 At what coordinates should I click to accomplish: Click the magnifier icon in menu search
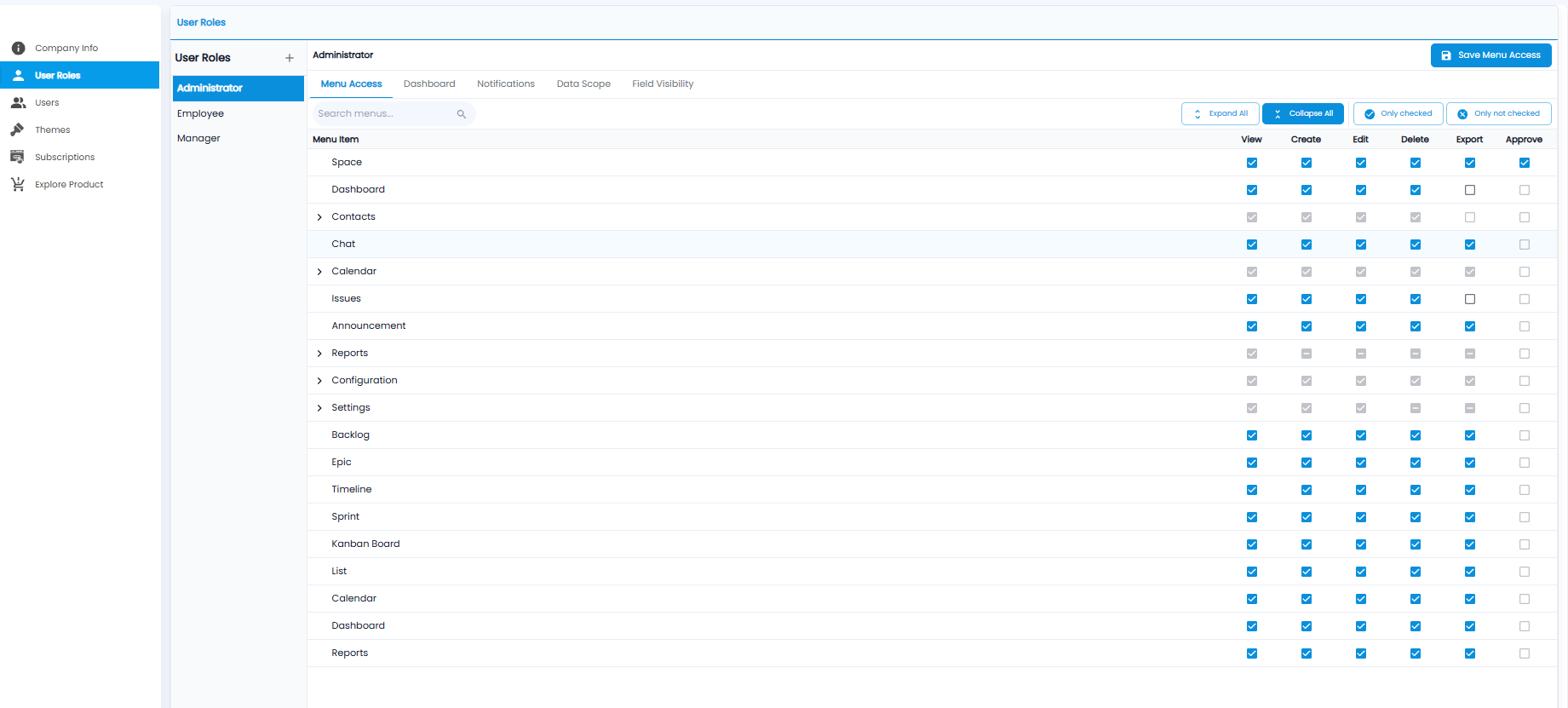click(x=462, y=114)
